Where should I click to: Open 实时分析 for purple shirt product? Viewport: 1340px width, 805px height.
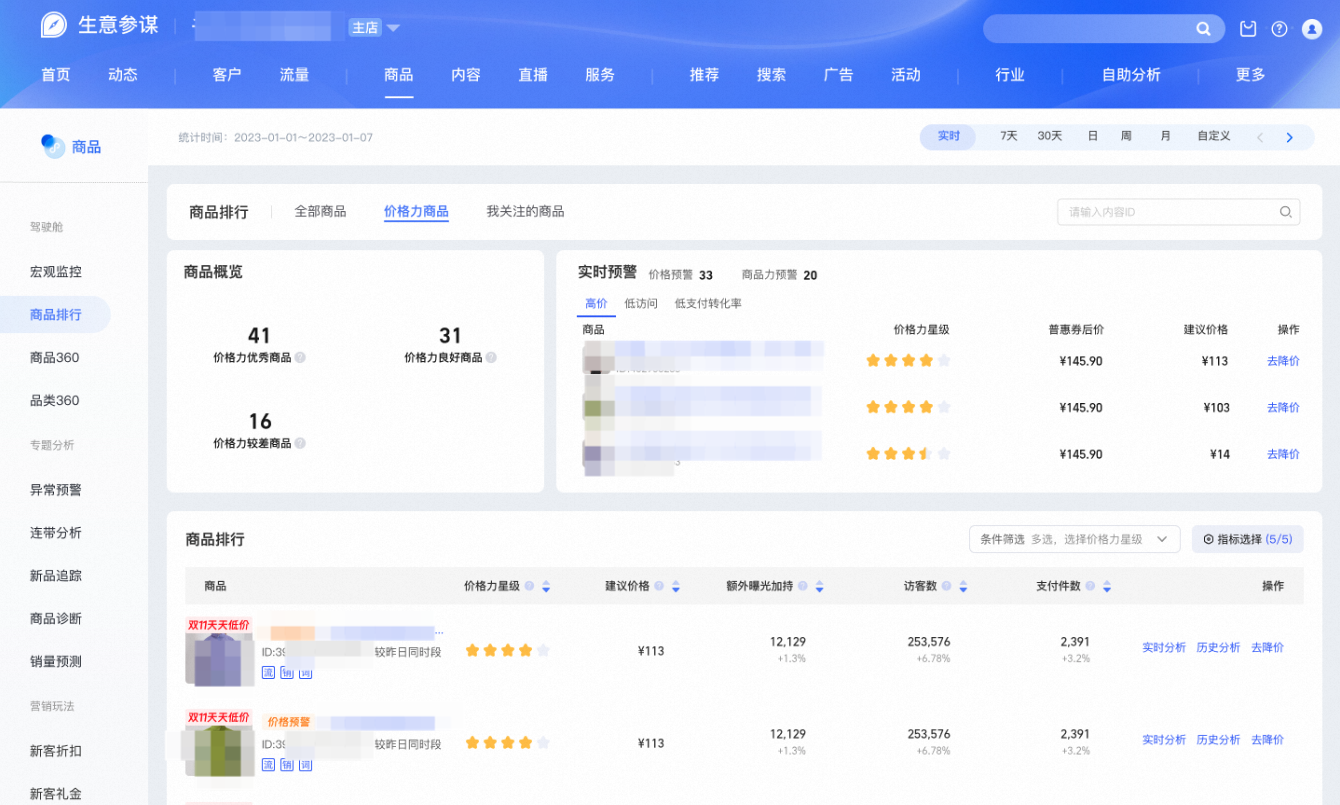click(x=1164, y=647)
